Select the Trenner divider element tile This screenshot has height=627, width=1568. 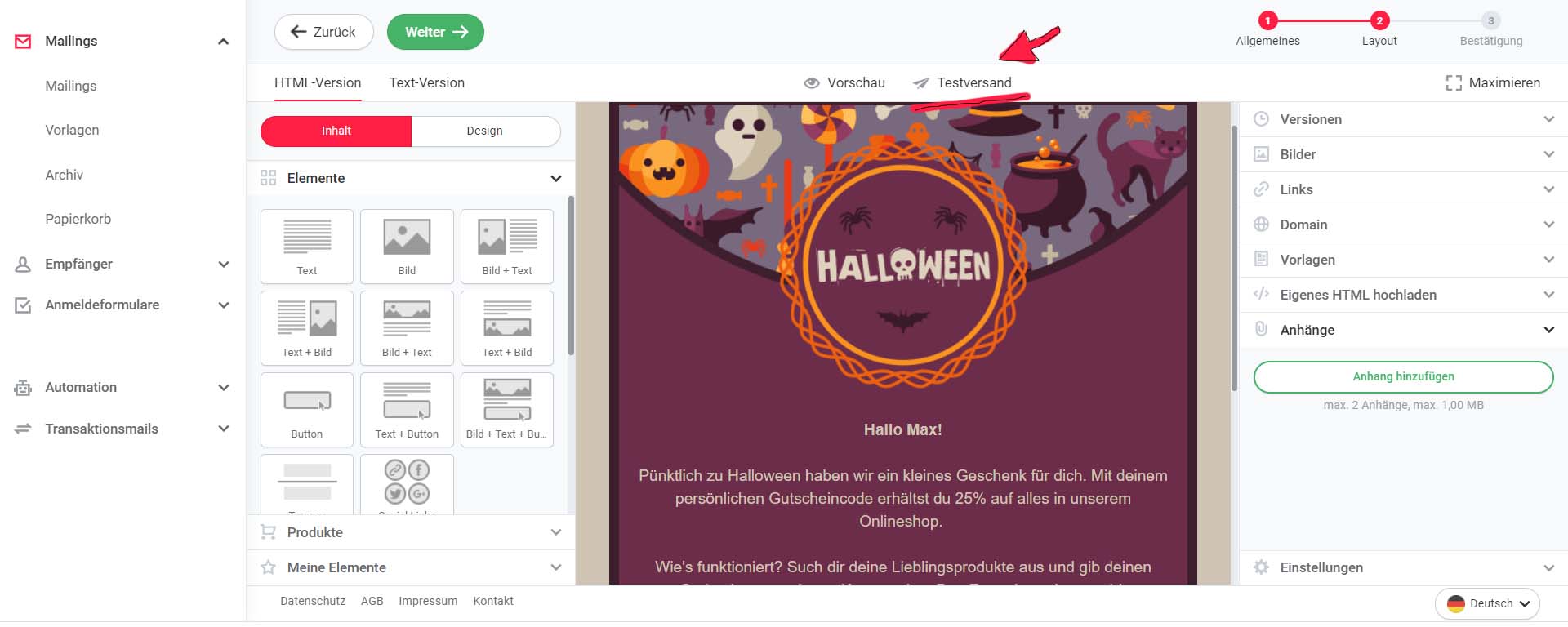pos(307,484)
